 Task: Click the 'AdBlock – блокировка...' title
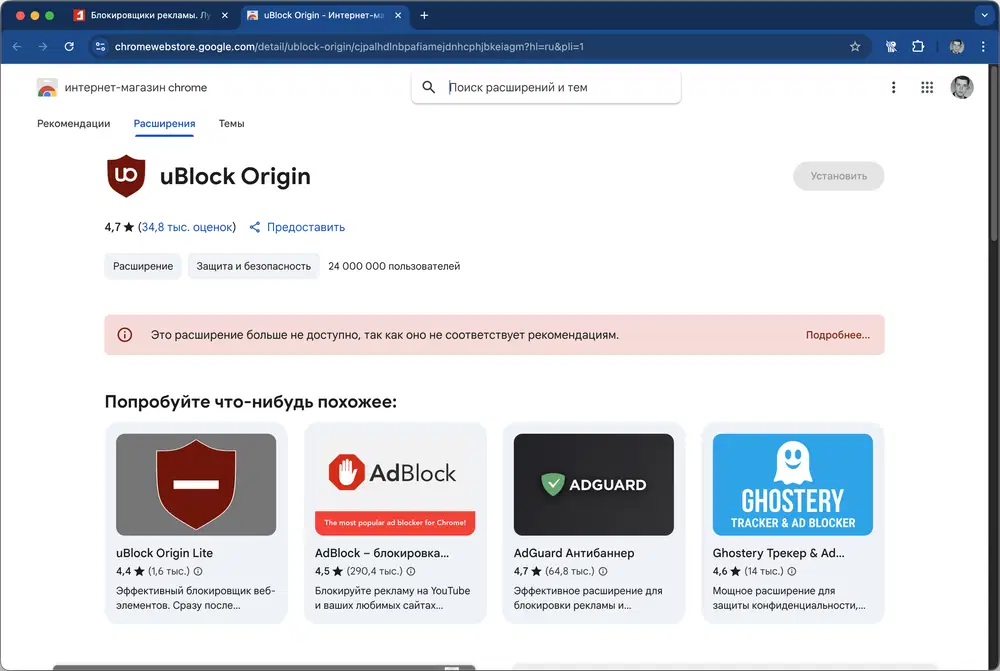[x=382, y=553]
